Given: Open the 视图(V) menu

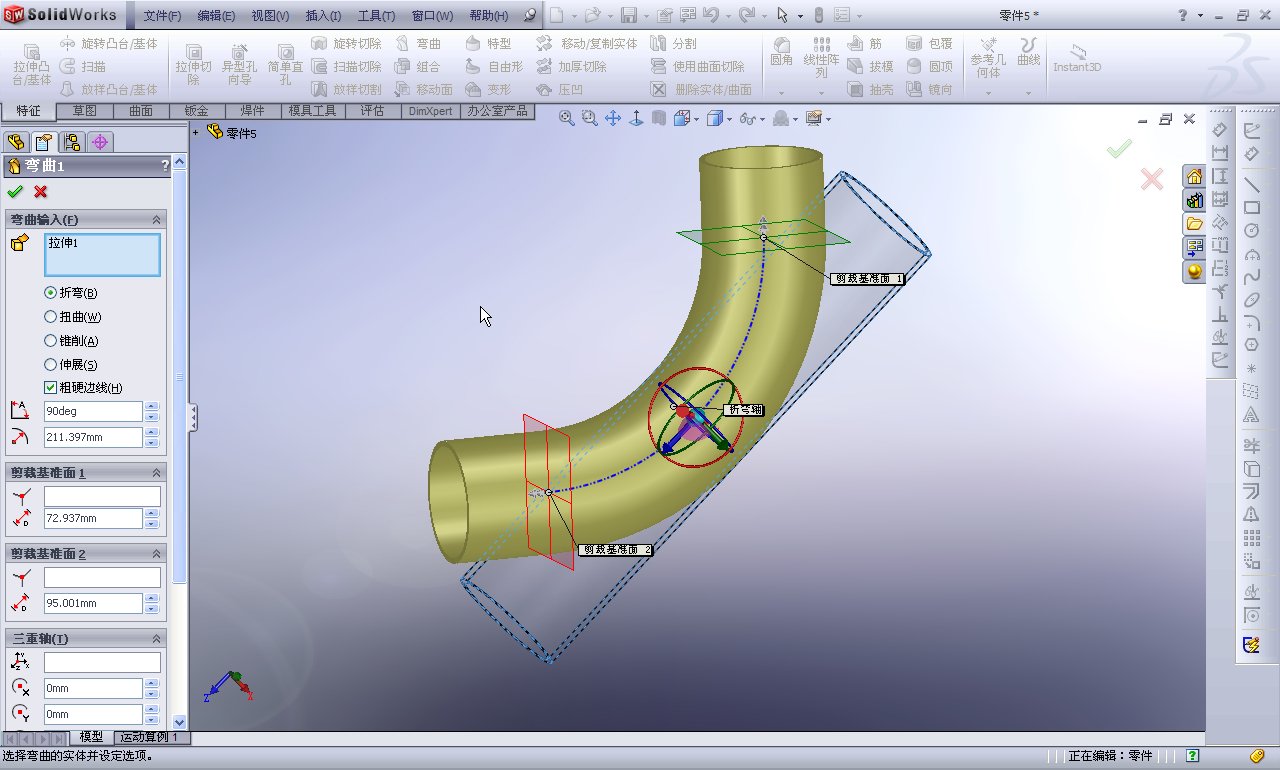Looking at the screenshot, I should [270, 16].
